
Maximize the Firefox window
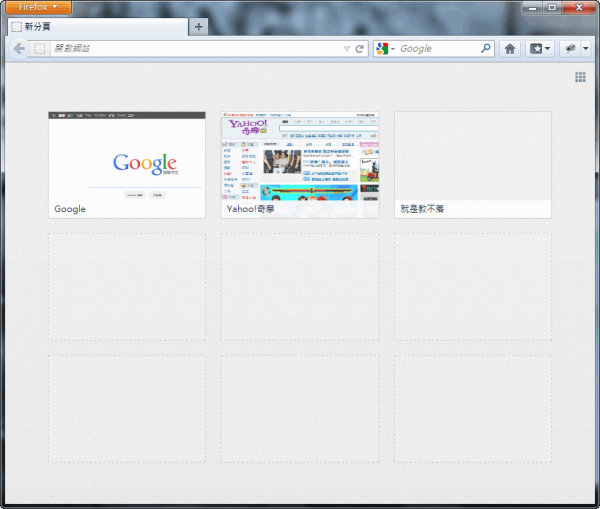click(552, 7)
